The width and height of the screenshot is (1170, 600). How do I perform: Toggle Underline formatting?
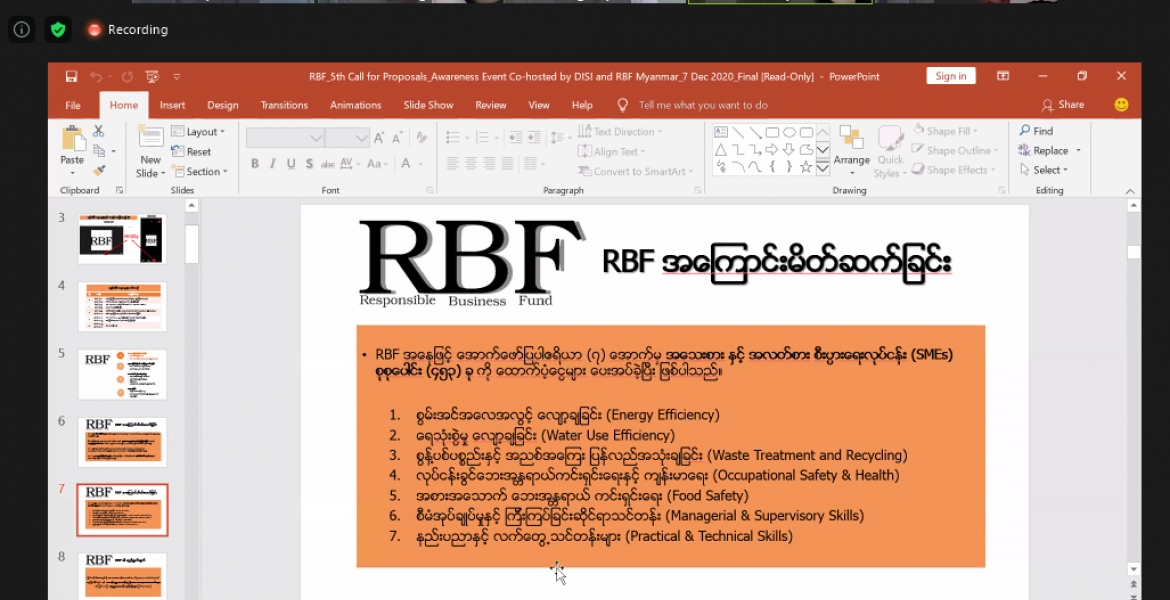tap(291, 163)
